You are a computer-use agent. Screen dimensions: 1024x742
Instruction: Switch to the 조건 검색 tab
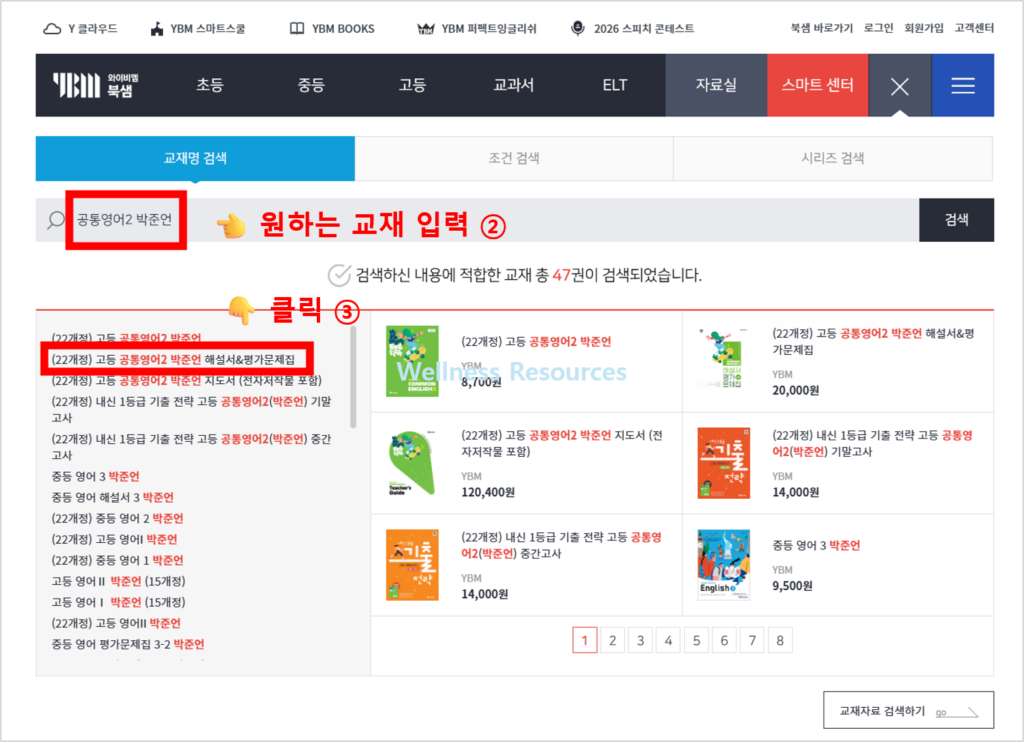[514, 158]
